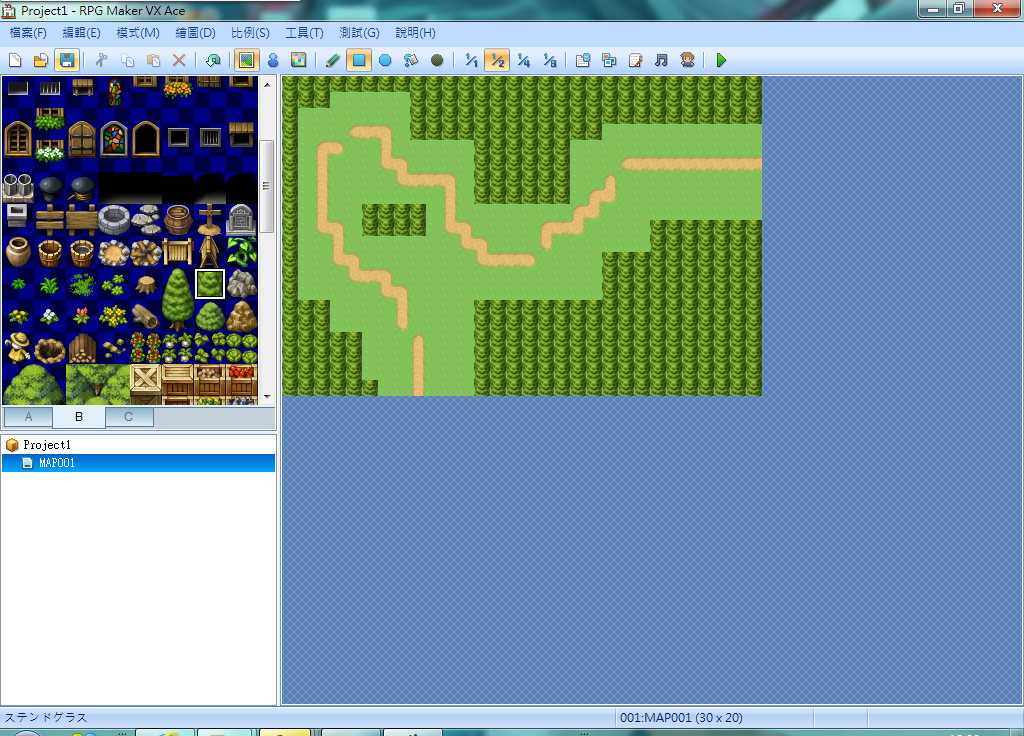Click status bar text ステンドグラス

(46, 717)
